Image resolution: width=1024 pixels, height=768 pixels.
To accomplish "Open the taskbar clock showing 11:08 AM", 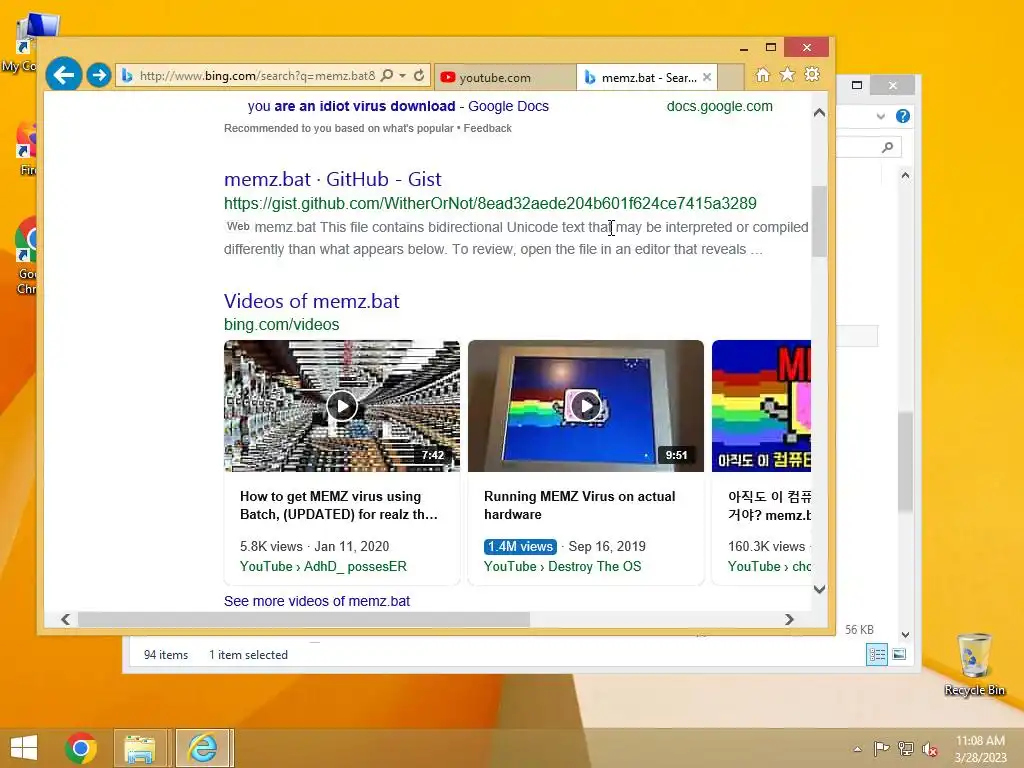I will [980, 749].
